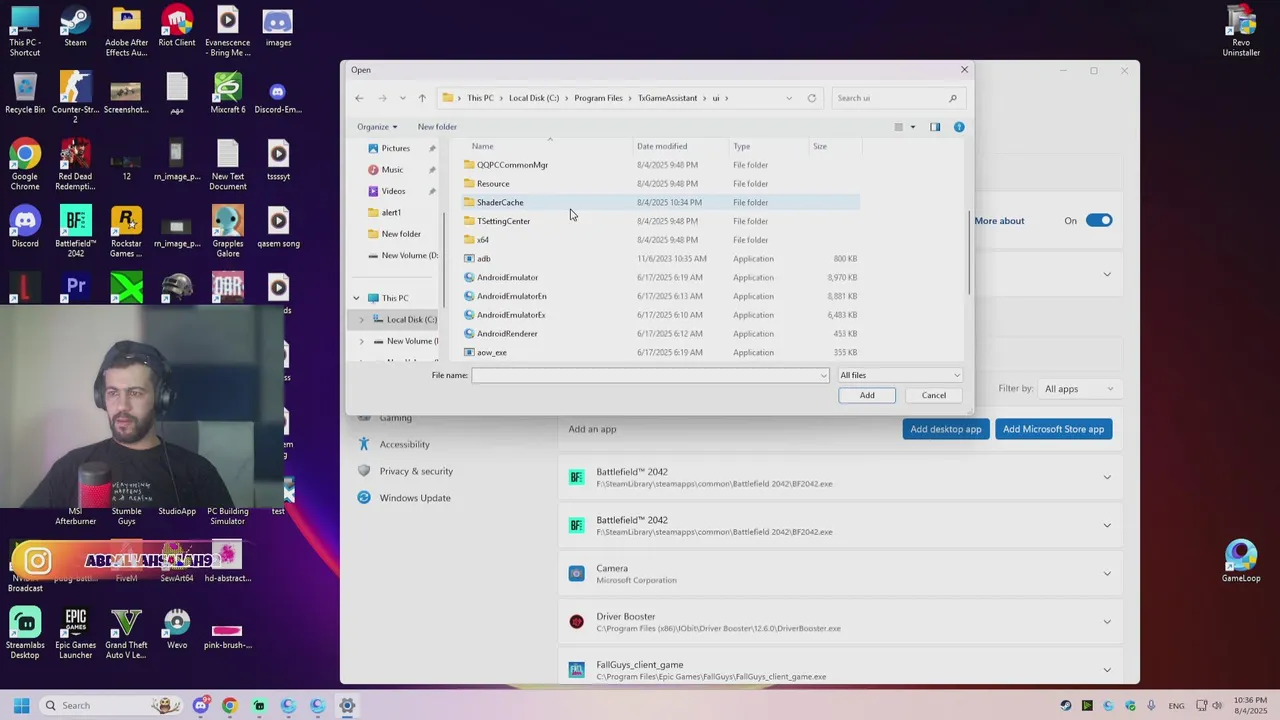Open the Filter by All apps dropdown
Screen dimensions: 1280x720
(1079, 388)
